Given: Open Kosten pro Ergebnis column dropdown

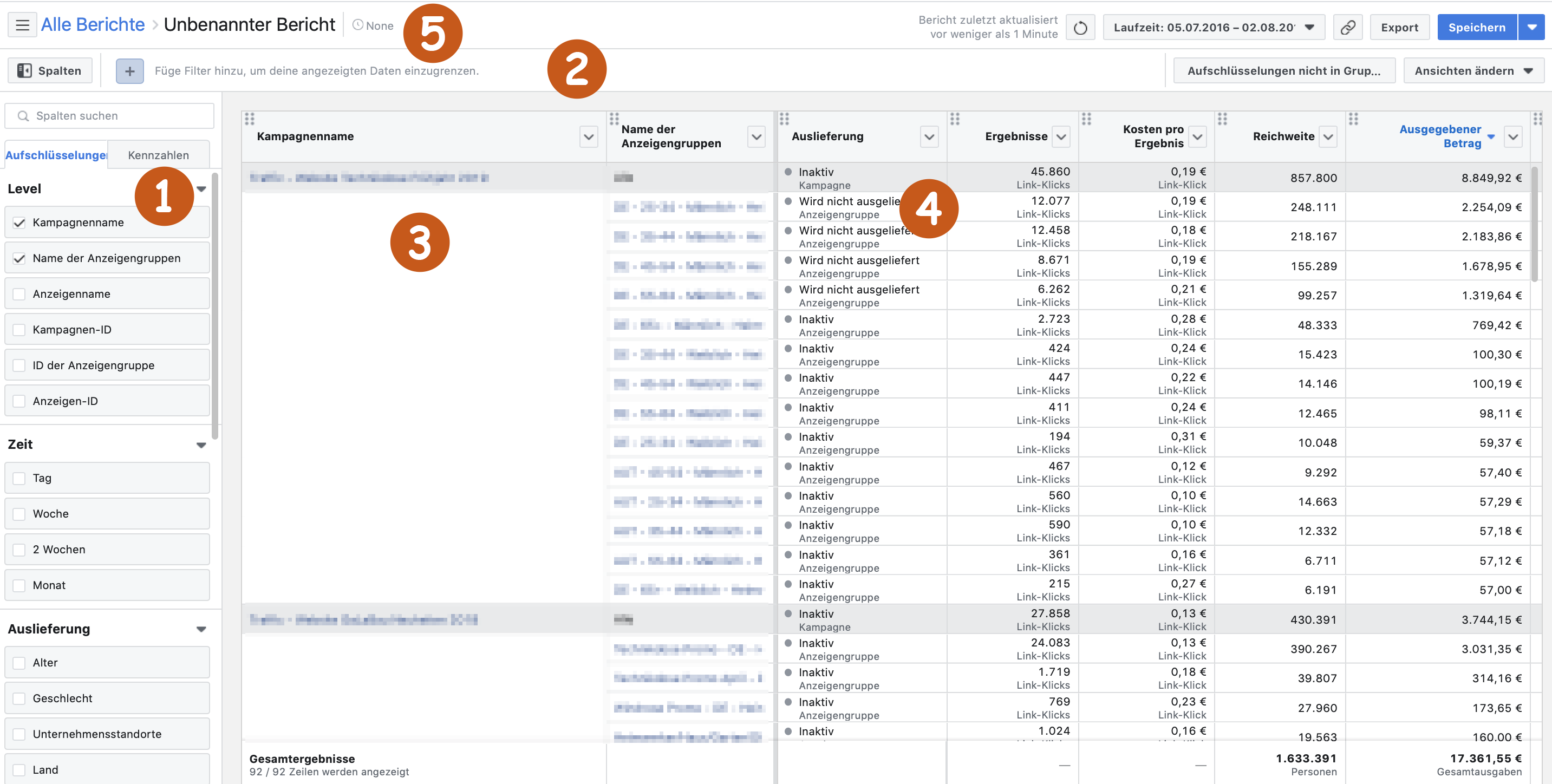Looking at the screenshot, I should tap(1197, 137).
